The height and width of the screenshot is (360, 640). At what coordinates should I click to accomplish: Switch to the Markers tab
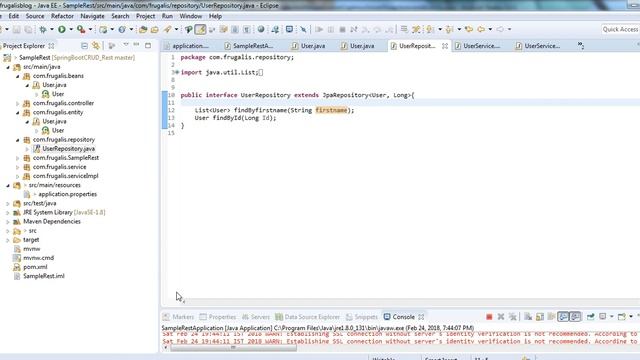click(x=178, y=317)
